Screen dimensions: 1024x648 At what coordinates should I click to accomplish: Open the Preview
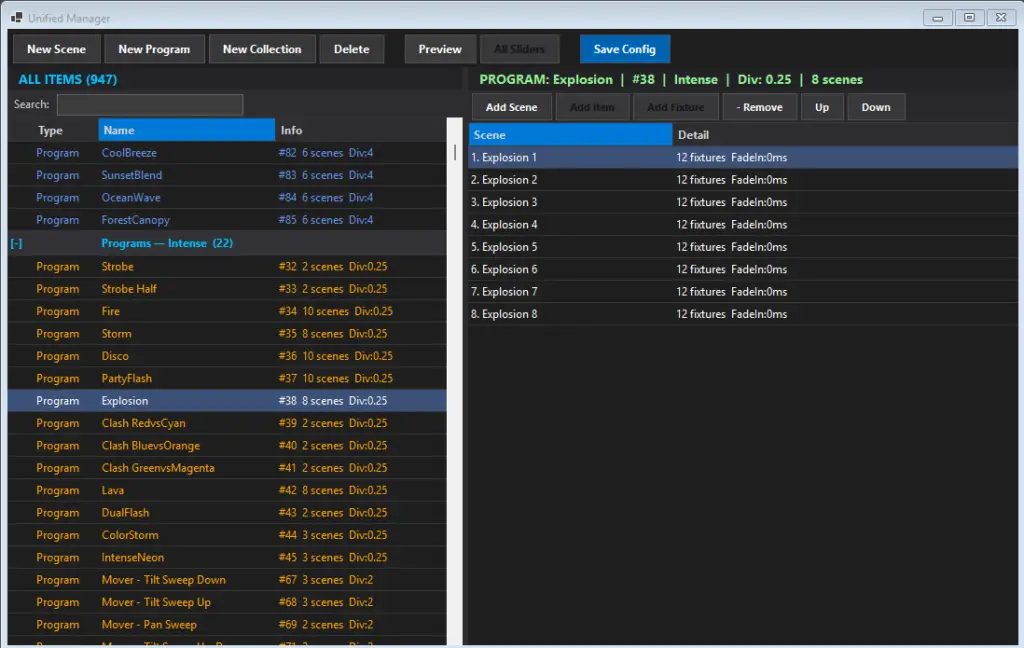pos(440,49)
